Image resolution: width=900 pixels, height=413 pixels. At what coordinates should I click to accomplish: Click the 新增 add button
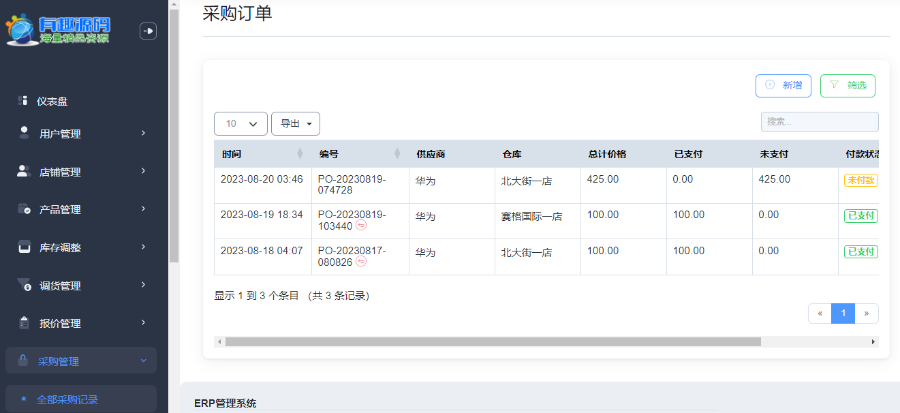coord(783,86)
